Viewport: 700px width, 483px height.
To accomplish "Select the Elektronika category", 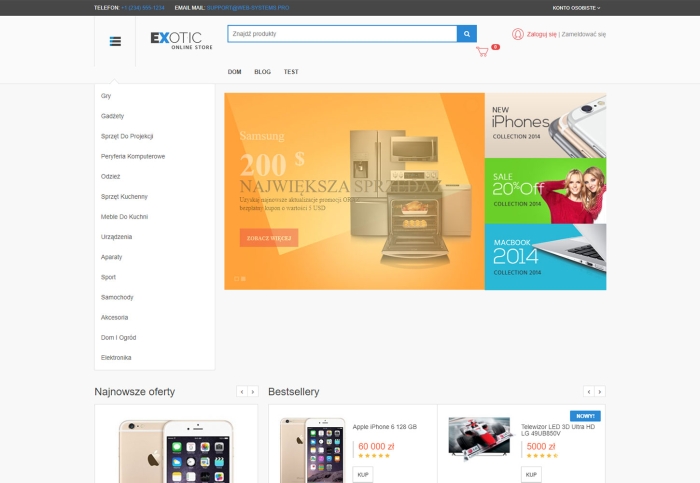I will click(116, 358).
